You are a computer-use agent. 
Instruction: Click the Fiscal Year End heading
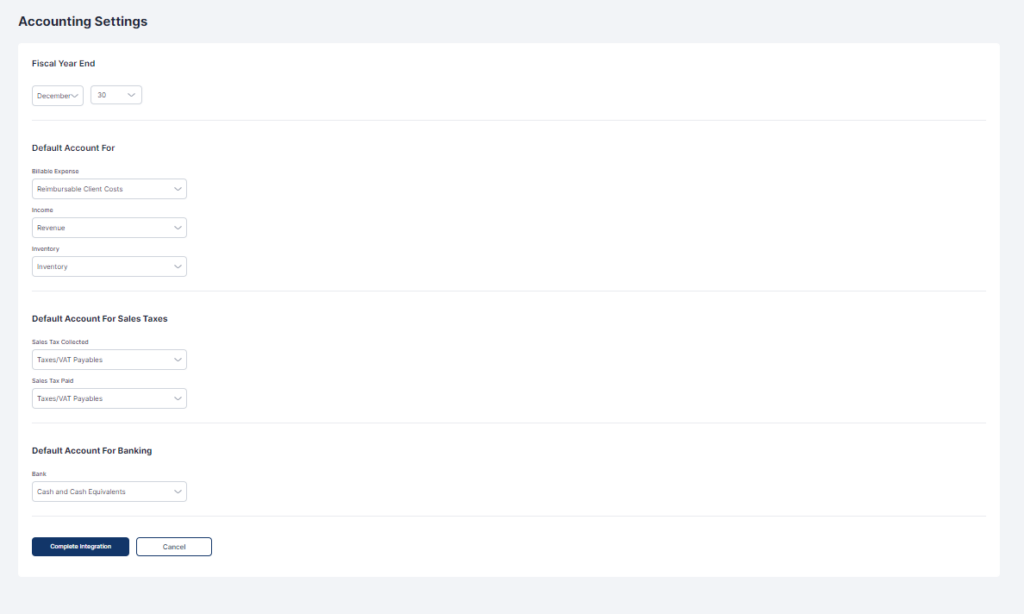click(x=63, y=63)
